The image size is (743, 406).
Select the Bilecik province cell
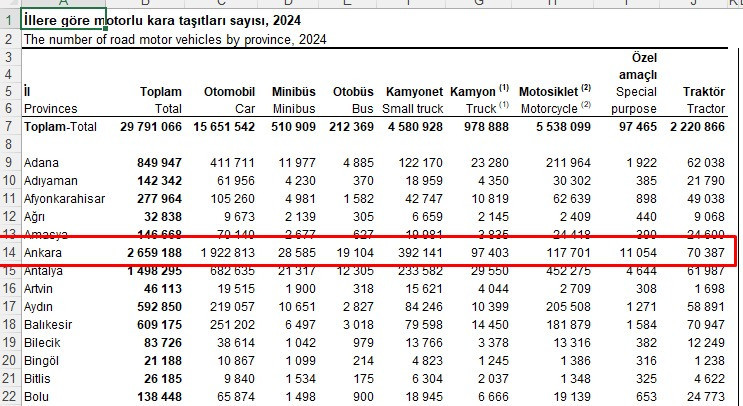point(42,343)
